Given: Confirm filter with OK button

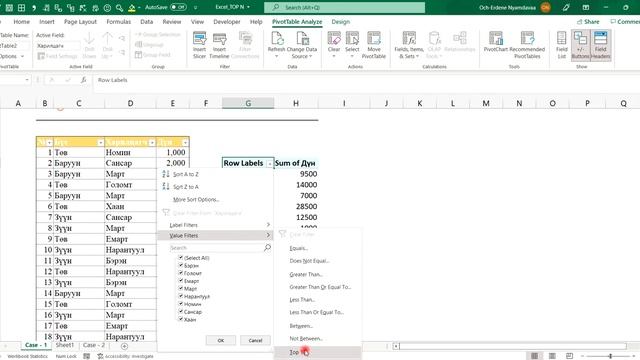Looking at the screenshot, I should [221, 340].
